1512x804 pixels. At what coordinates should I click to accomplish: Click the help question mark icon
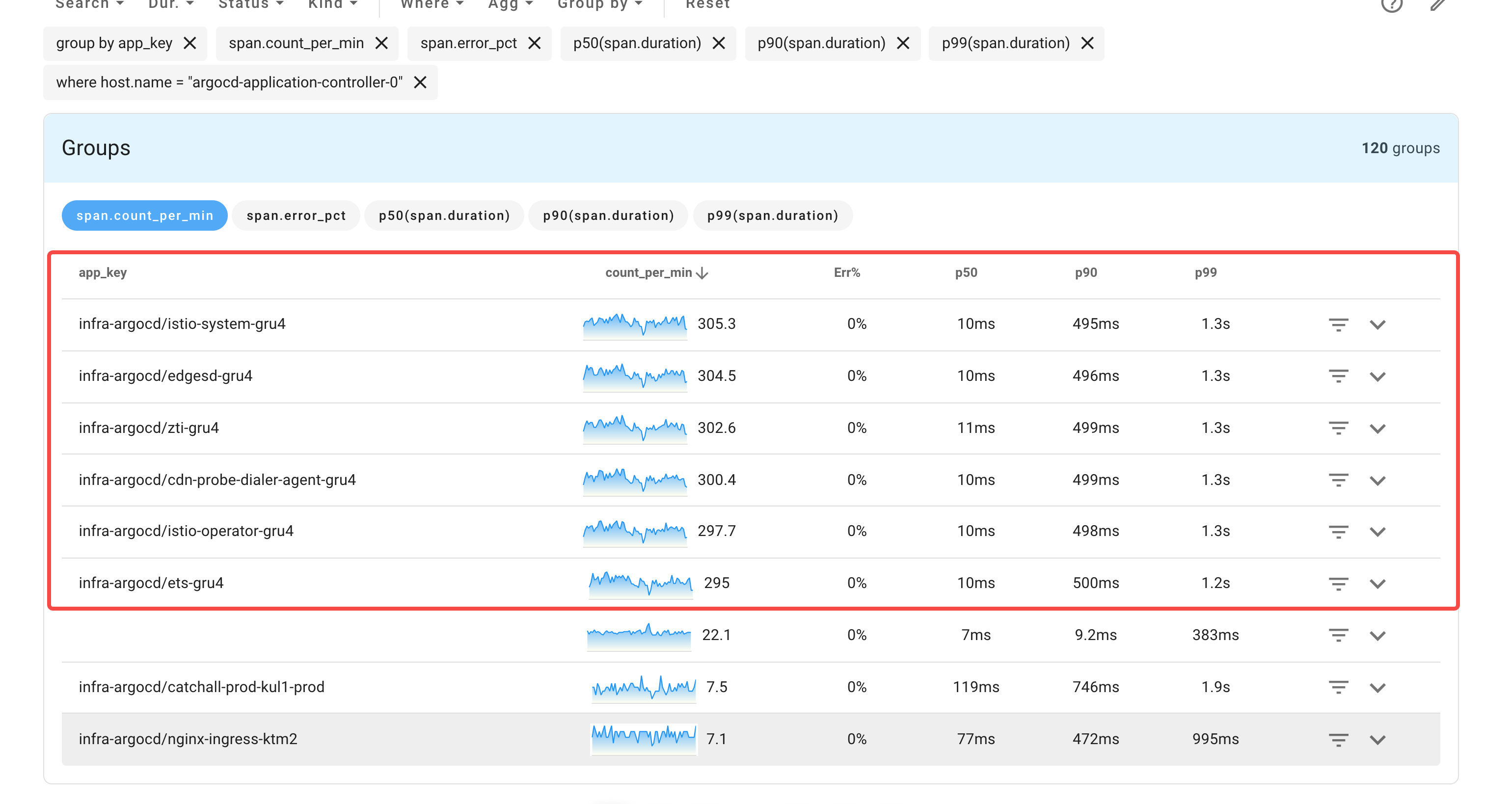[x=1393, y=6]
